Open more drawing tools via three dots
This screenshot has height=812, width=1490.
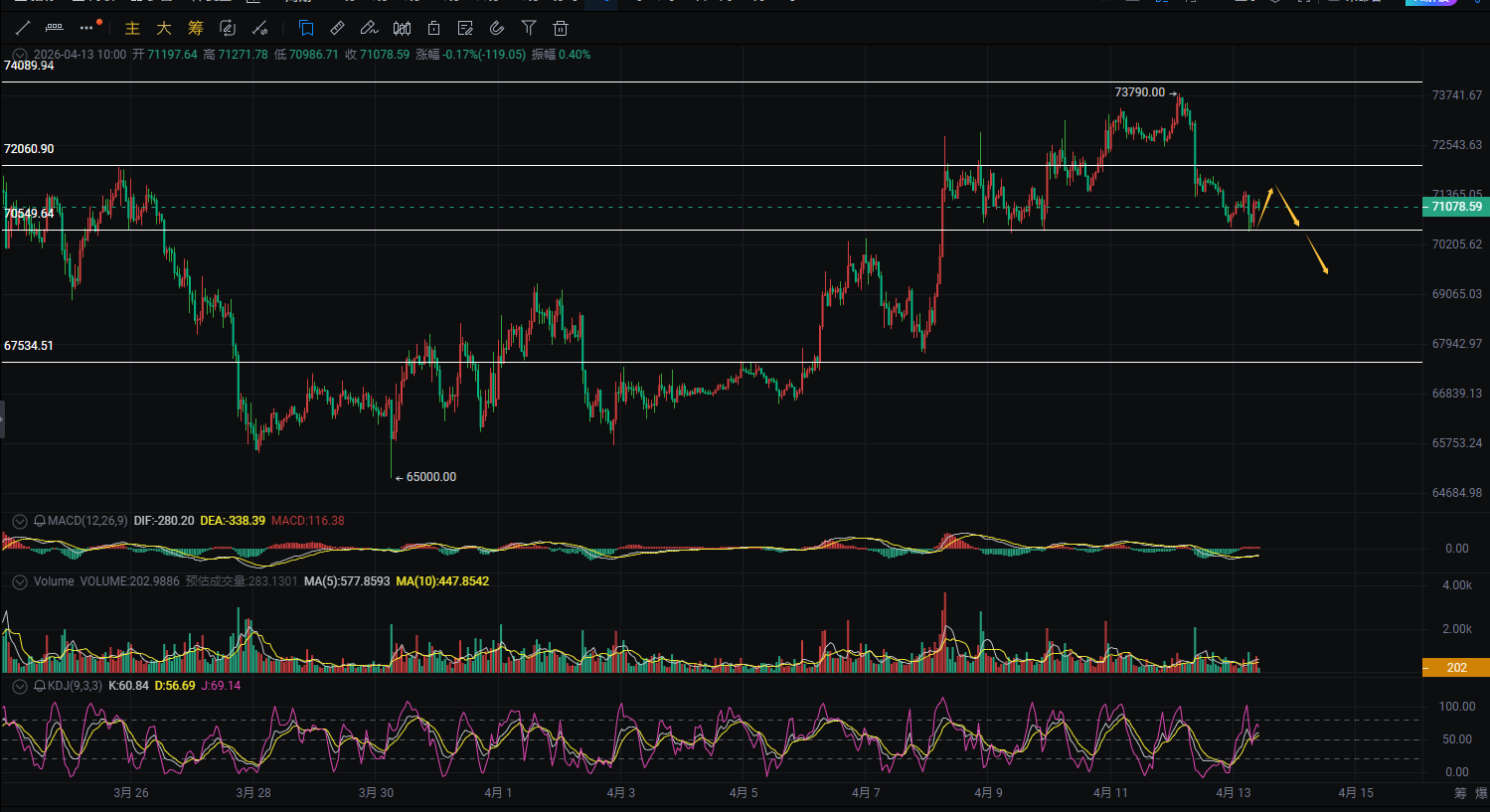coord(87,28)
